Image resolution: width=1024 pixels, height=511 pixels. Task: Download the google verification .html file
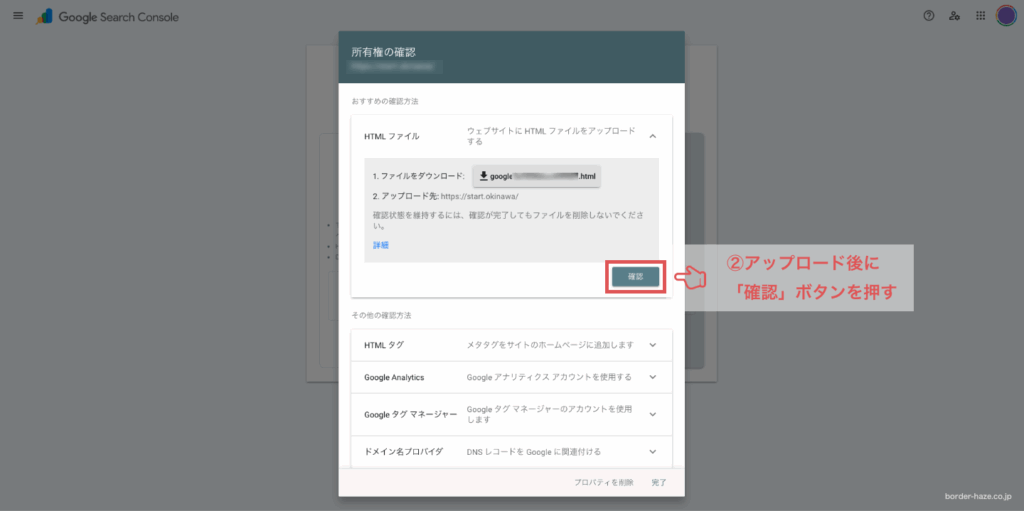[537, 176]
